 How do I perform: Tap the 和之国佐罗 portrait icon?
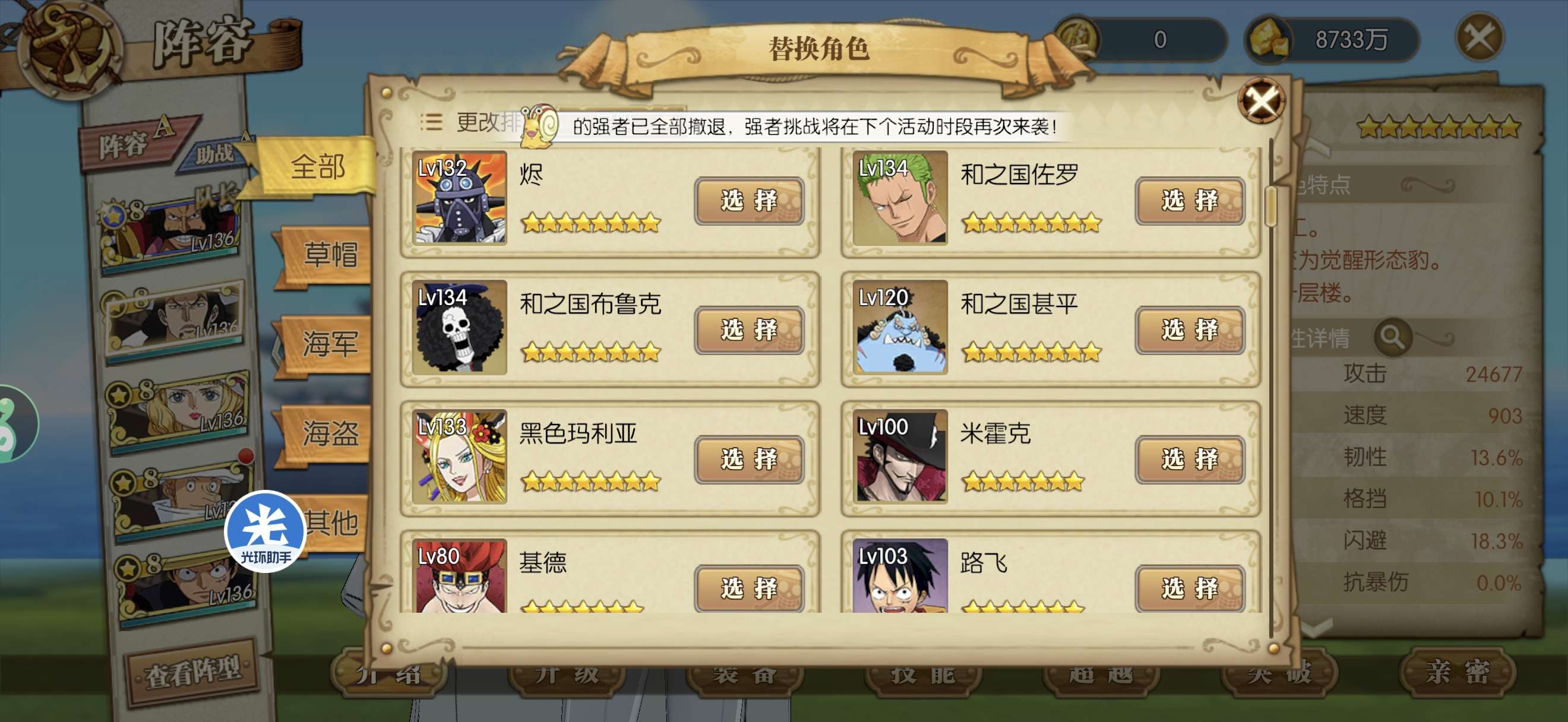(x=900, y=198)
